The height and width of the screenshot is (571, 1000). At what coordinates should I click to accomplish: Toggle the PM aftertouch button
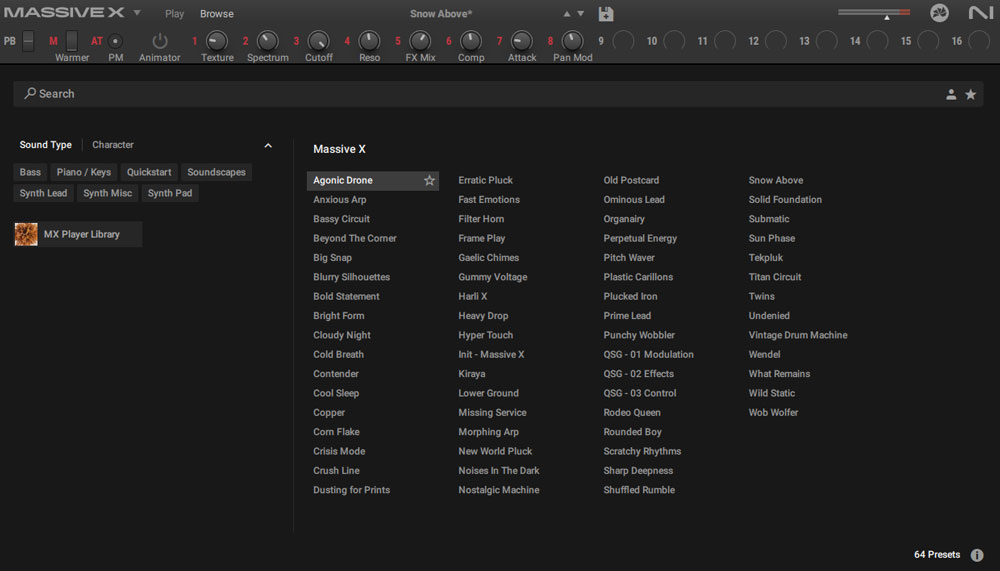click(115, 41)
